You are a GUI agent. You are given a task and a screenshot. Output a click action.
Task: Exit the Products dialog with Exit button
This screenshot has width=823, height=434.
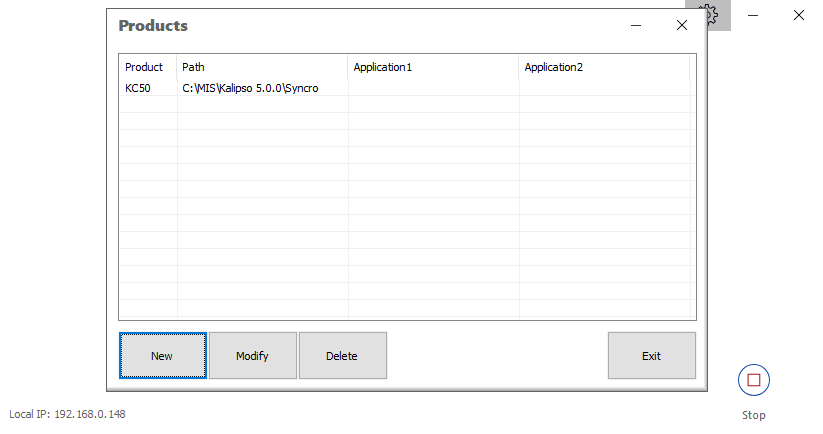(x=651, y=356)
